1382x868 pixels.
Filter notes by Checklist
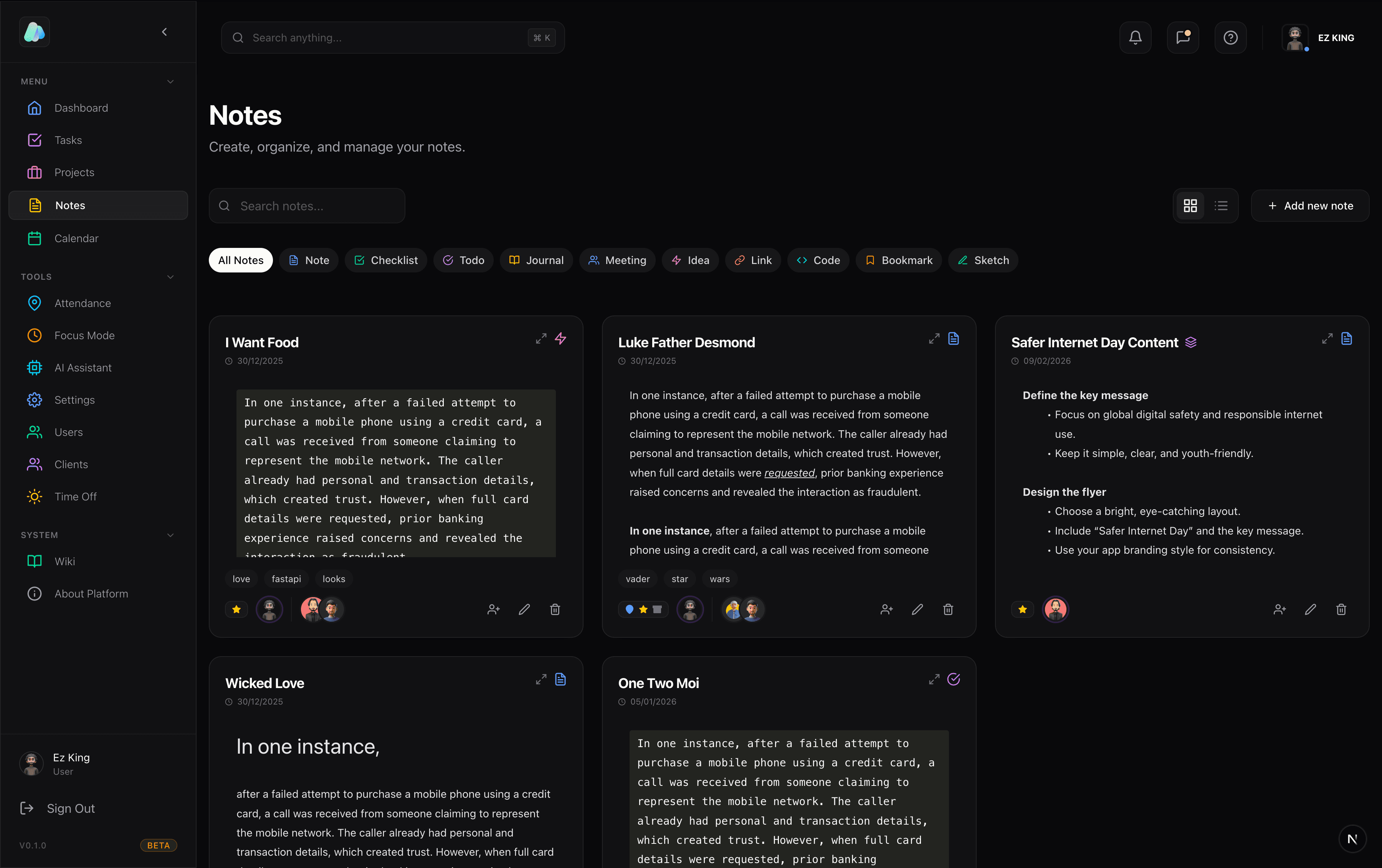(386, 261)
